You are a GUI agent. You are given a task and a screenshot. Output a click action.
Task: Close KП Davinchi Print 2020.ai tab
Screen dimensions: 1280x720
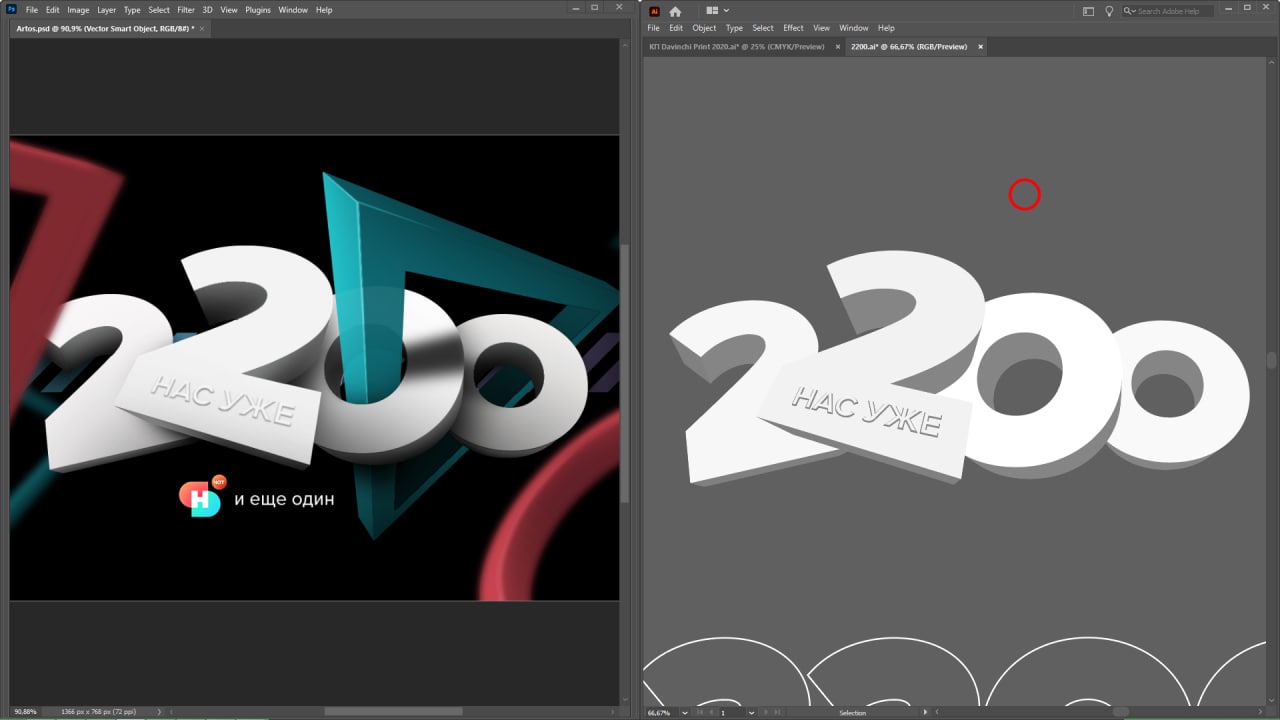tap(838, 47)
